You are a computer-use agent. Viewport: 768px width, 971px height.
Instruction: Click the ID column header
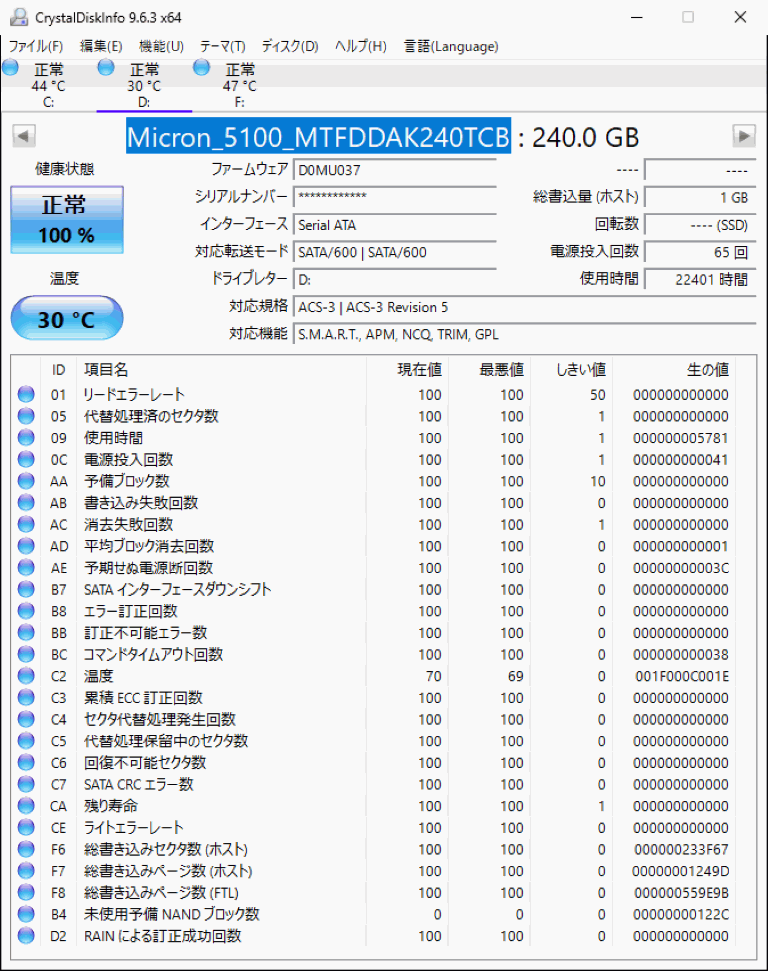tap(58, 370)
